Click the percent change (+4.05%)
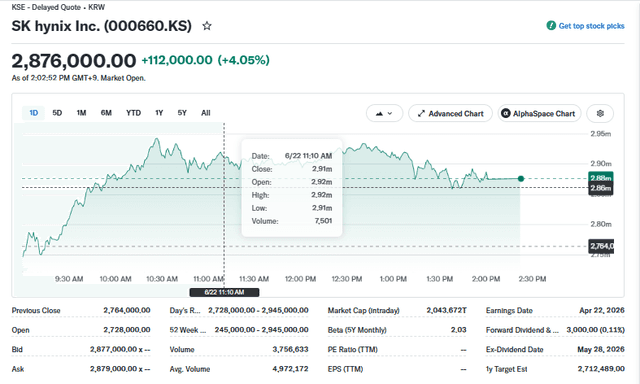This screenshot has height=384, width=640. coord(244,60)
